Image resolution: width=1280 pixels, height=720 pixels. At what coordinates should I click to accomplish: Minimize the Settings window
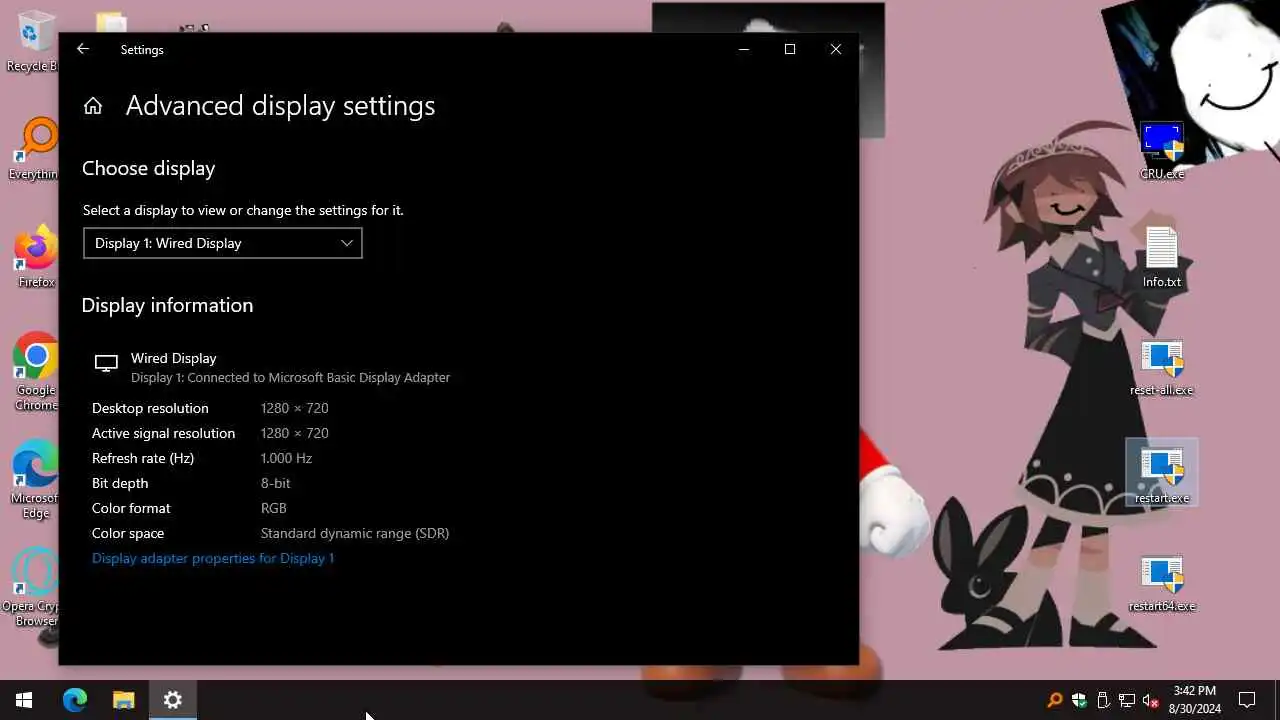click(x=744, y=49)
